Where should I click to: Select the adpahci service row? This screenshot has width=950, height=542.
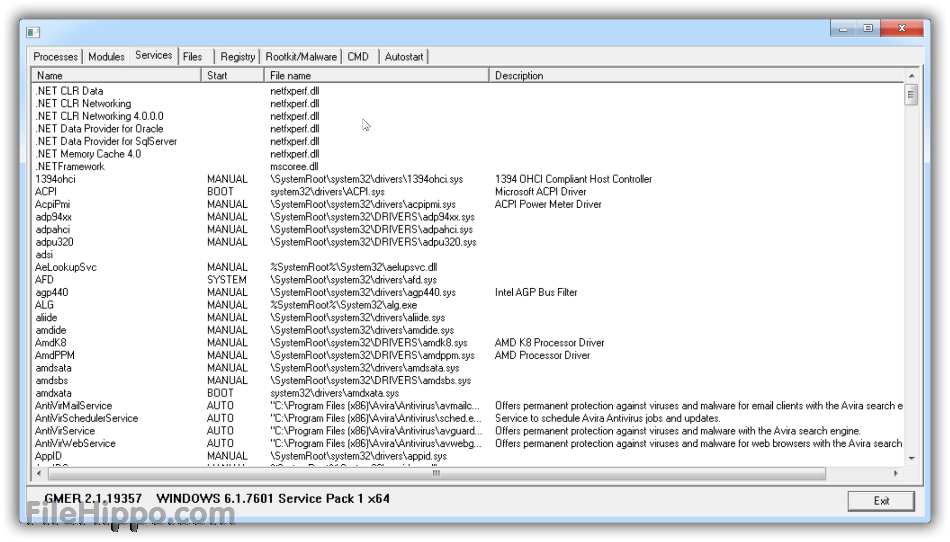pos(468,230)
